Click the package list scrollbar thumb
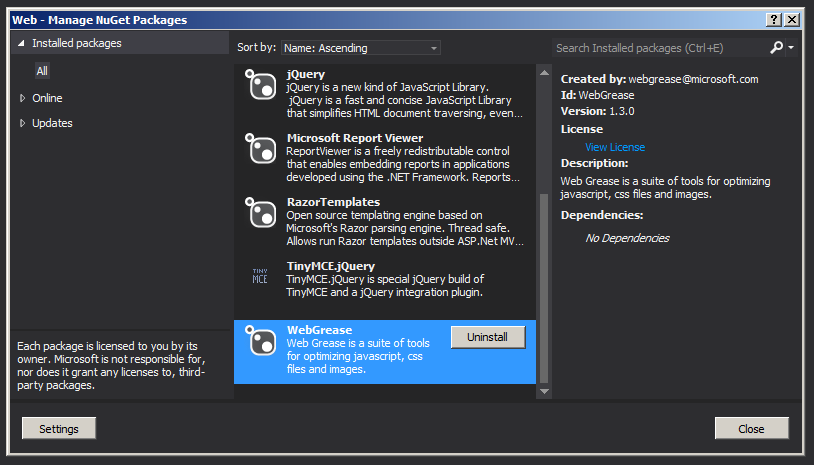Screen dimensions: 814x465 (544, 288)
